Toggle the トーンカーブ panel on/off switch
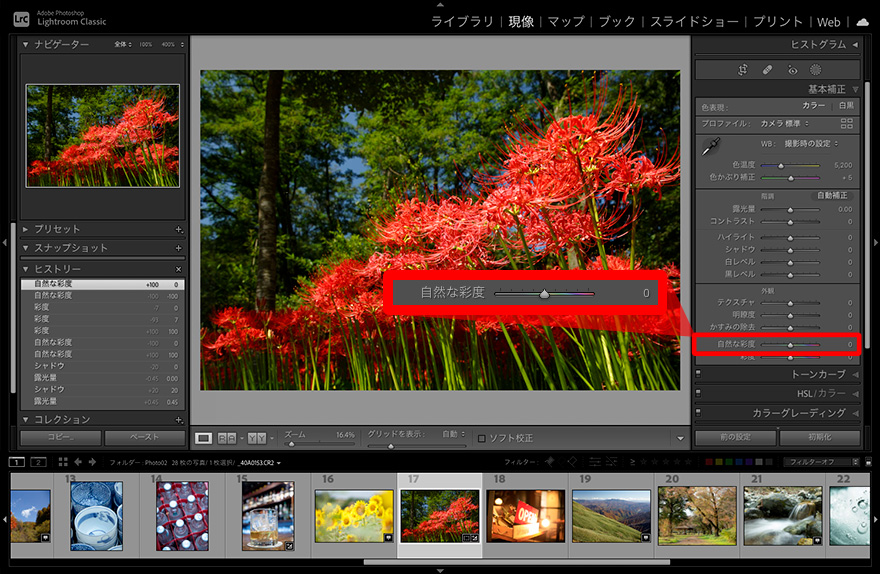The height and width of the screenshot is (574, 880). point(698,374)
